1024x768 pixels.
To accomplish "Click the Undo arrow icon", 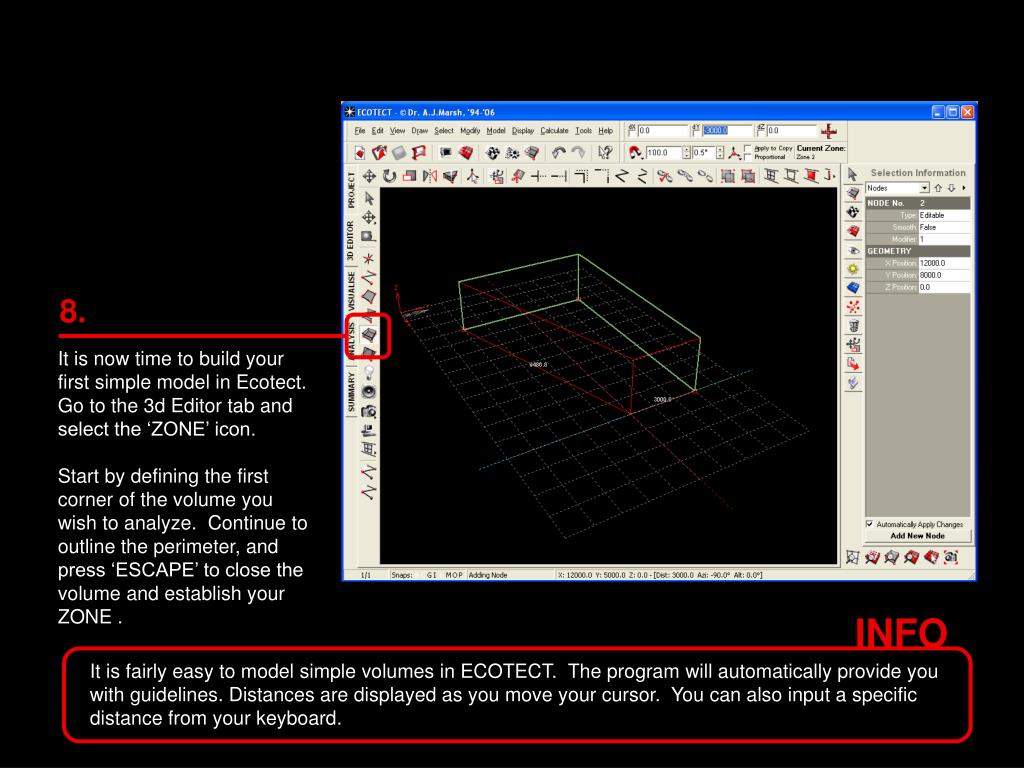I will coord(558,153).
